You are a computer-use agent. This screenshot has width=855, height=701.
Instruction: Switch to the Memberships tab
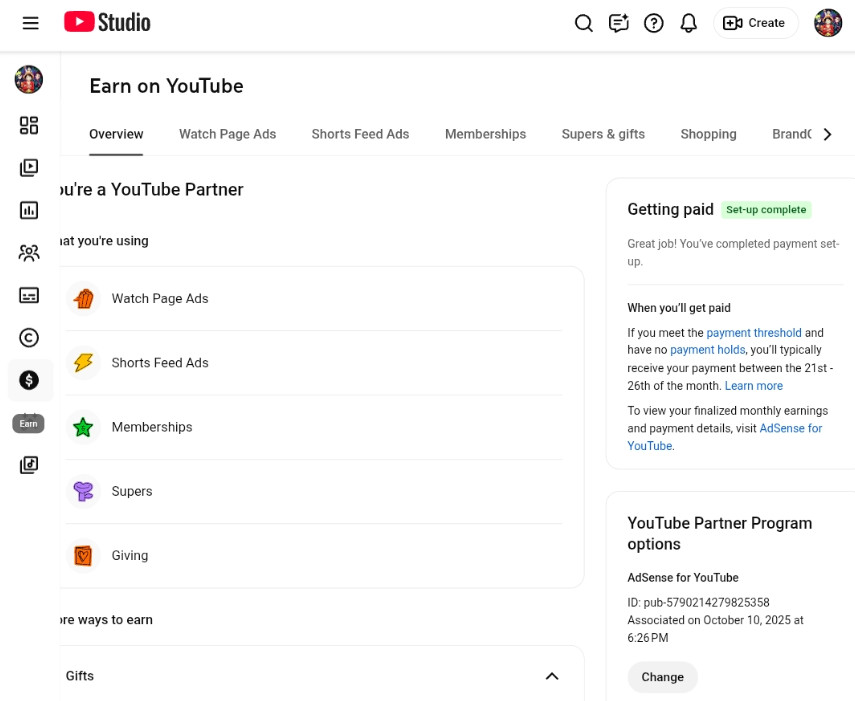click(x=485, y=134)
